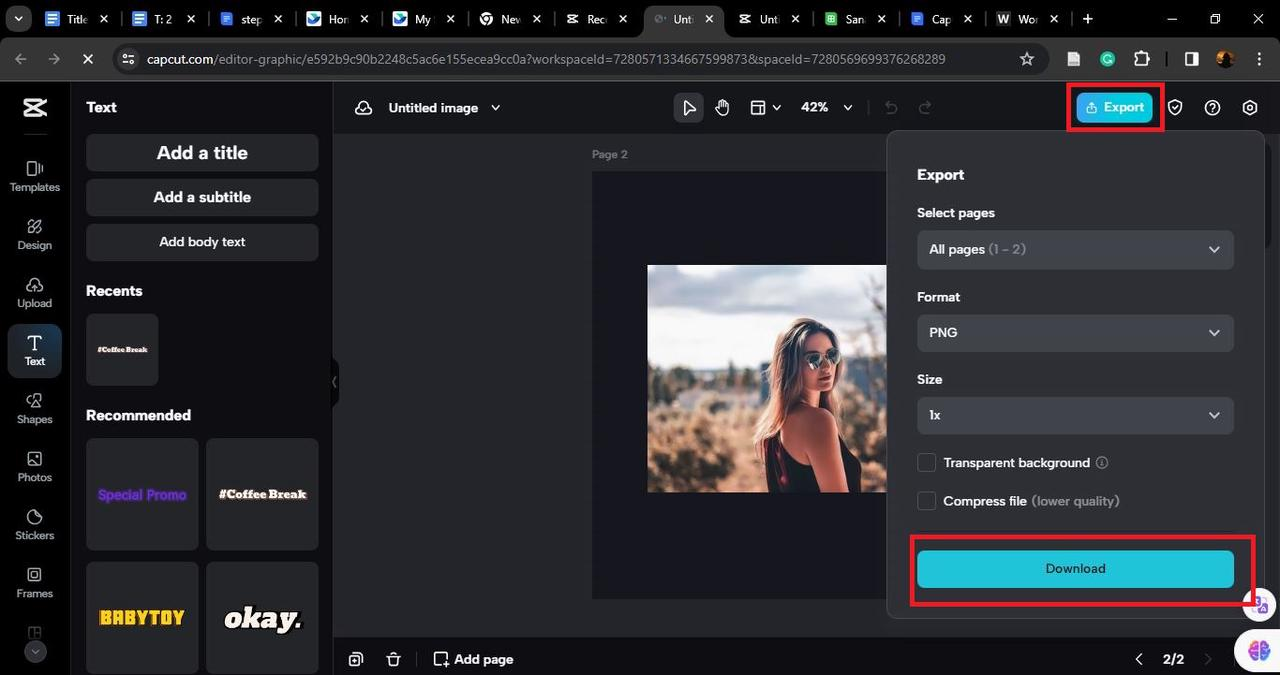Viewport: 1280px width, 675px height.
Task: Open the Select pages dropdown
Action: (1075, 249)
